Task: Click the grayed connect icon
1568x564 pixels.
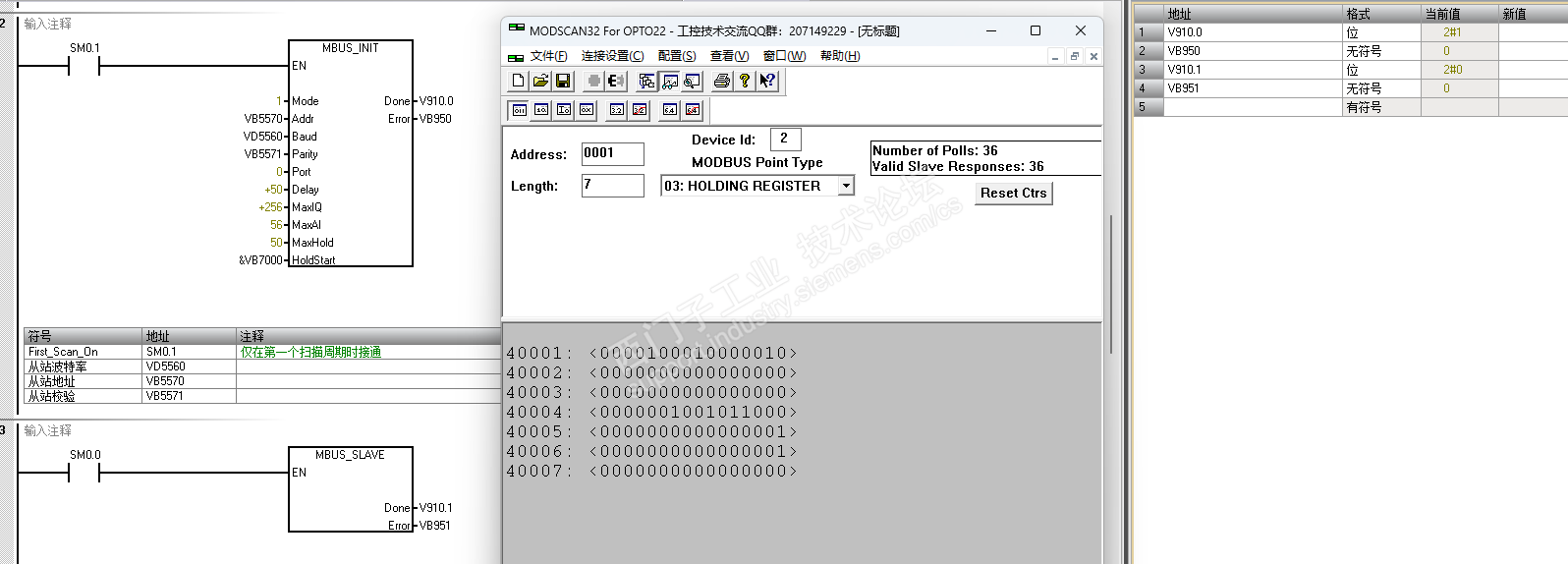Action: point(593,81)
